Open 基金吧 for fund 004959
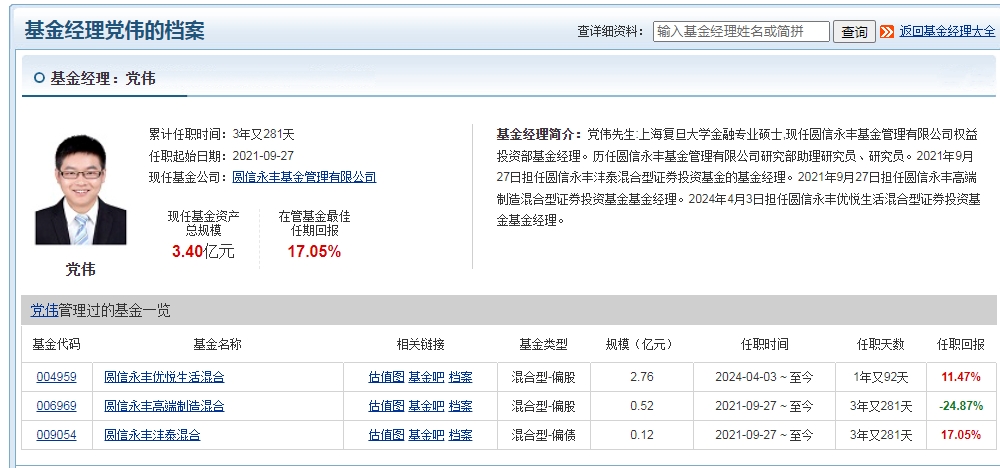This screenshot has width=1000, height=468. 426,377
